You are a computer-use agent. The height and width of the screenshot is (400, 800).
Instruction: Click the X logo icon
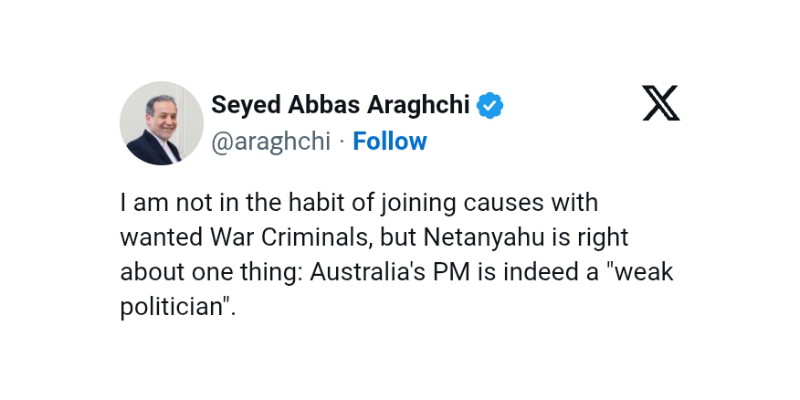[661, 103]
